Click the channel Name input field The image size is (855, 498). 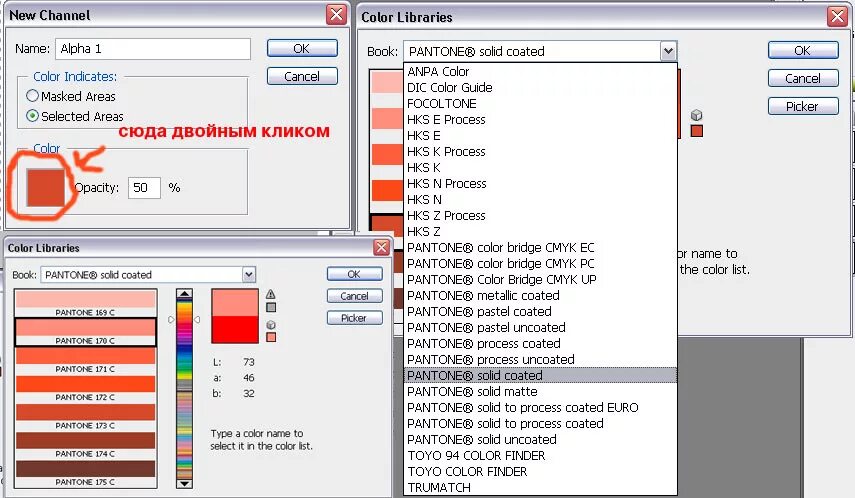[x=153, y=49]
